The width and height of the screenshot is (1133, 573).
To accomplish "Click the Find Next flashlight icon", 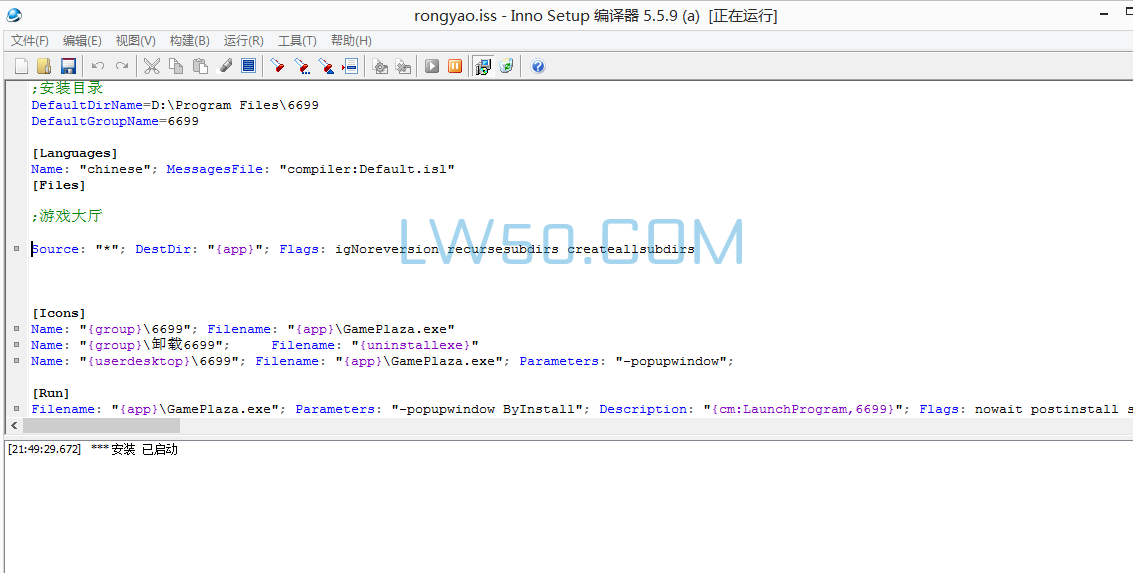I will click(x=301, y=66).
